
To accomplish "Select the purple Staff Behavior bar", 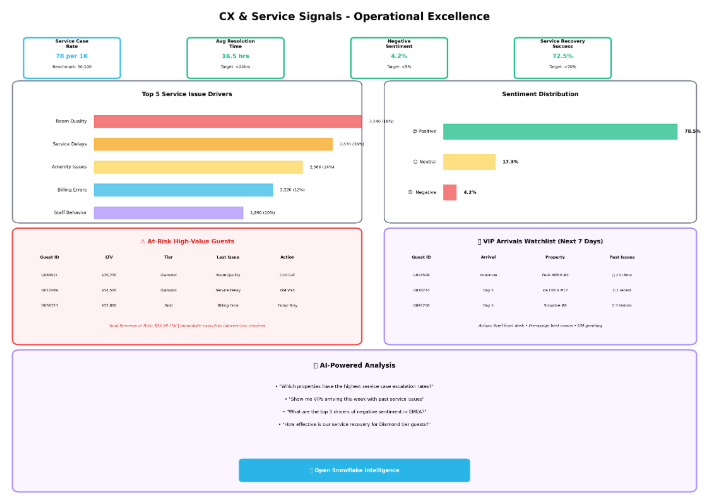I will [168, 213].
